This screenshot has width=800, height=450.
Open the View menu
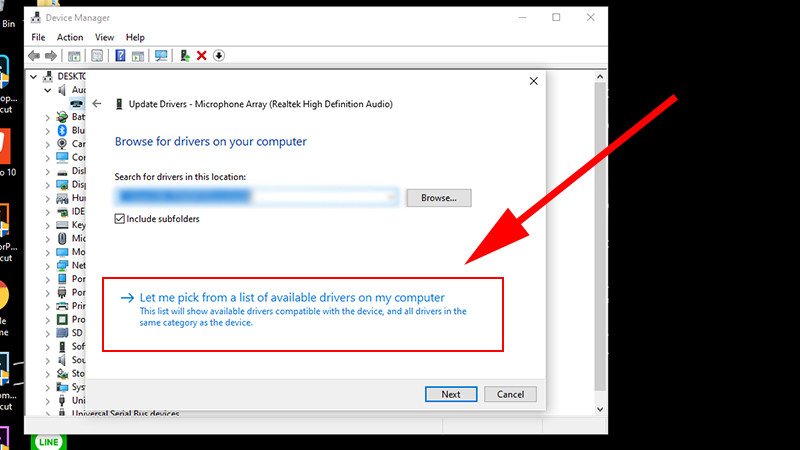pyautogui.click(x=104, y=37)
